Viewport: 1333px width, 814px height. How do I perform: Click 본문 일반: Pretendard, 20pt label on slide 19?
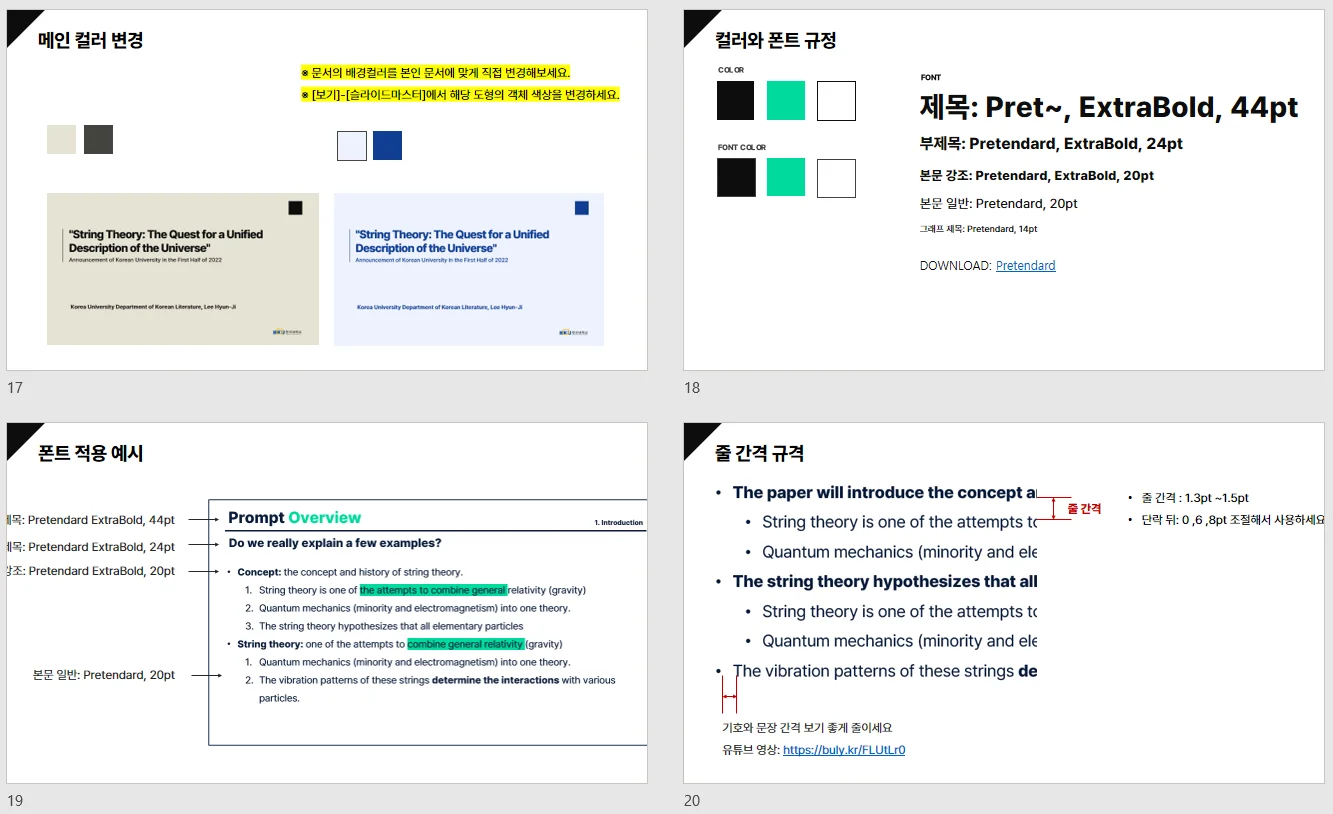(104, 675)
